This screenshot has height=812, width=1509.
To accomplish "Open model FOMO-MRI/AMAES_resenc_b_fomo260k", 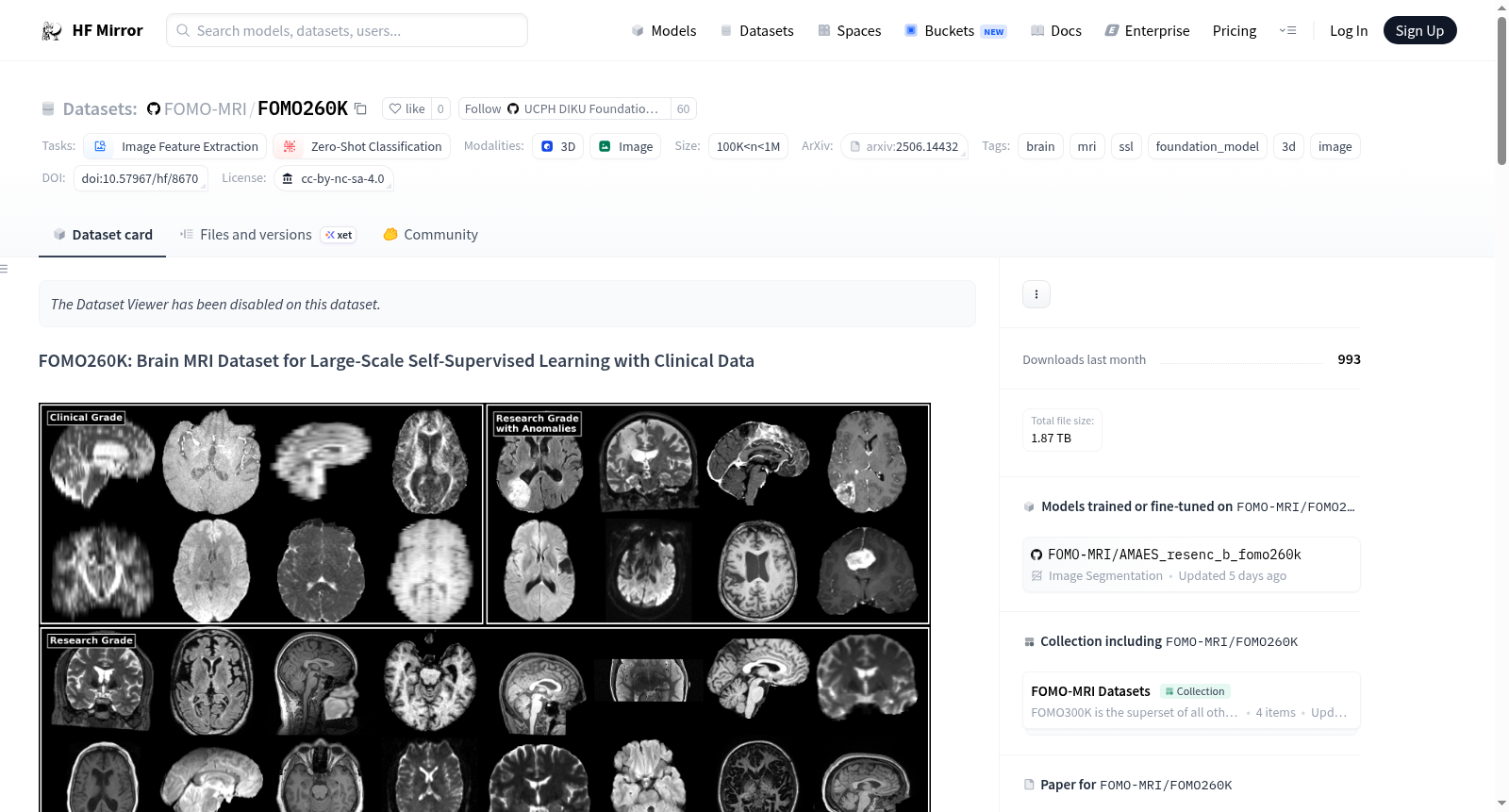I will [1191, 565].
